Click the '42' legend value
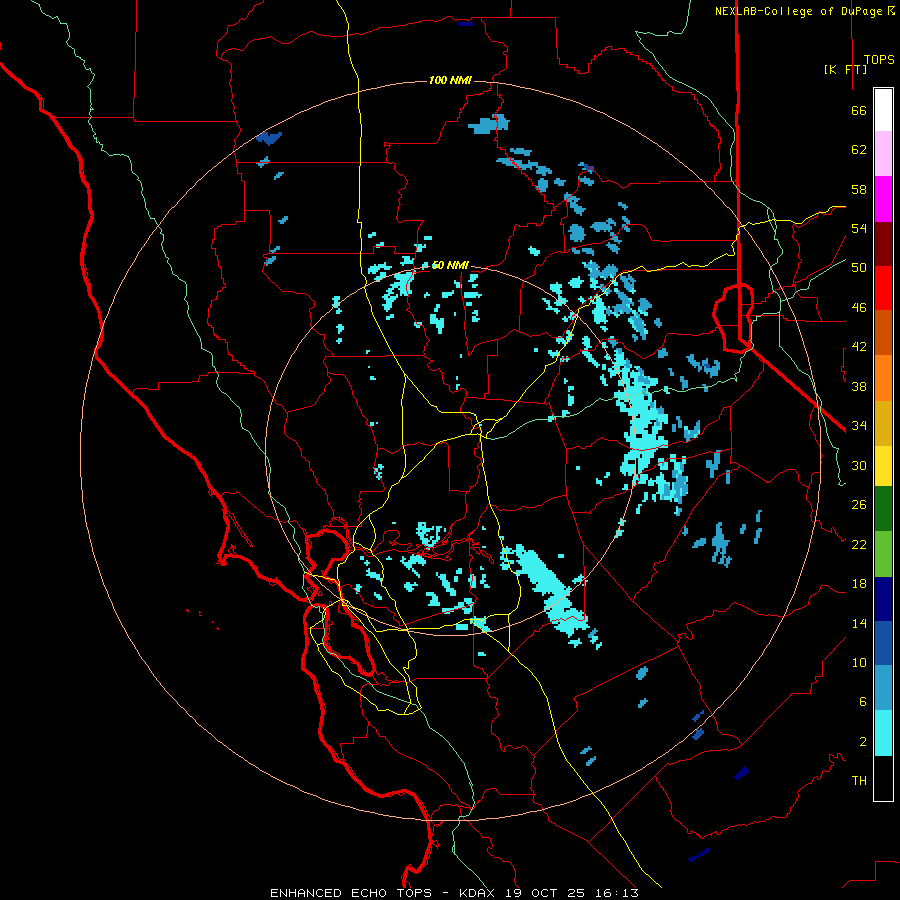This screenshot has height=900, width=900. tap(859, 347)
